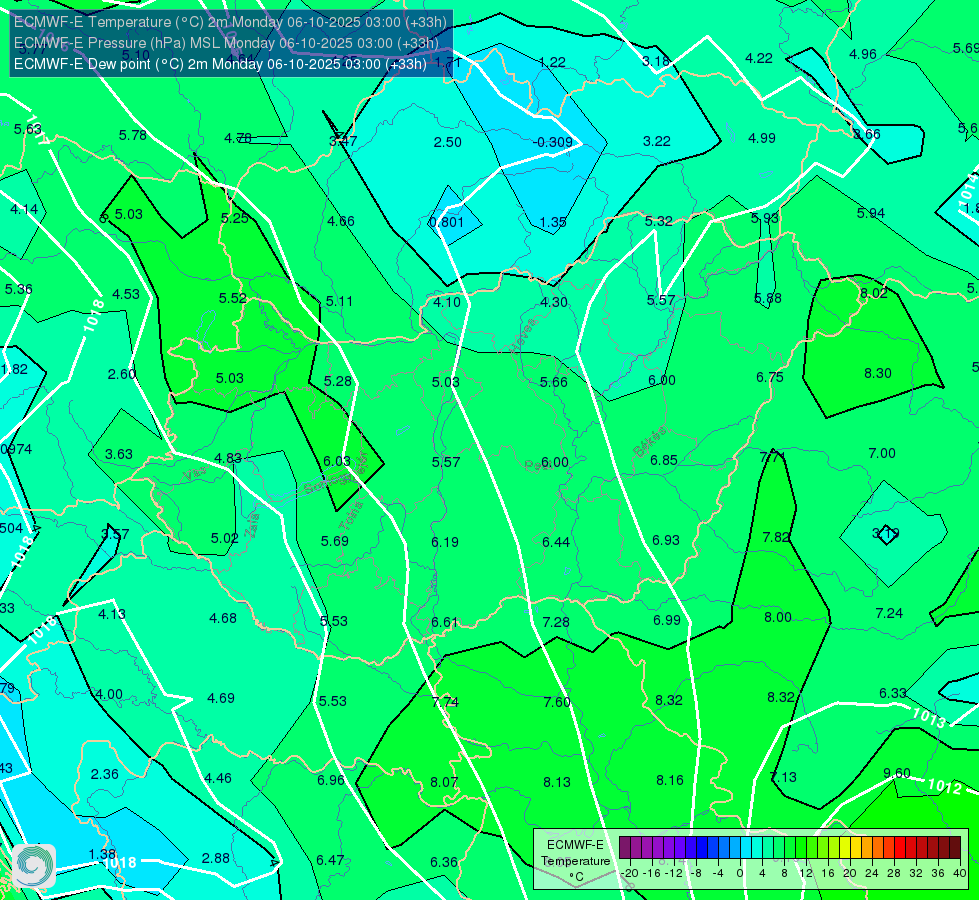Click the 9.60 temperature value
This screenshot has width=979, height=900.
tap(897, 773)
